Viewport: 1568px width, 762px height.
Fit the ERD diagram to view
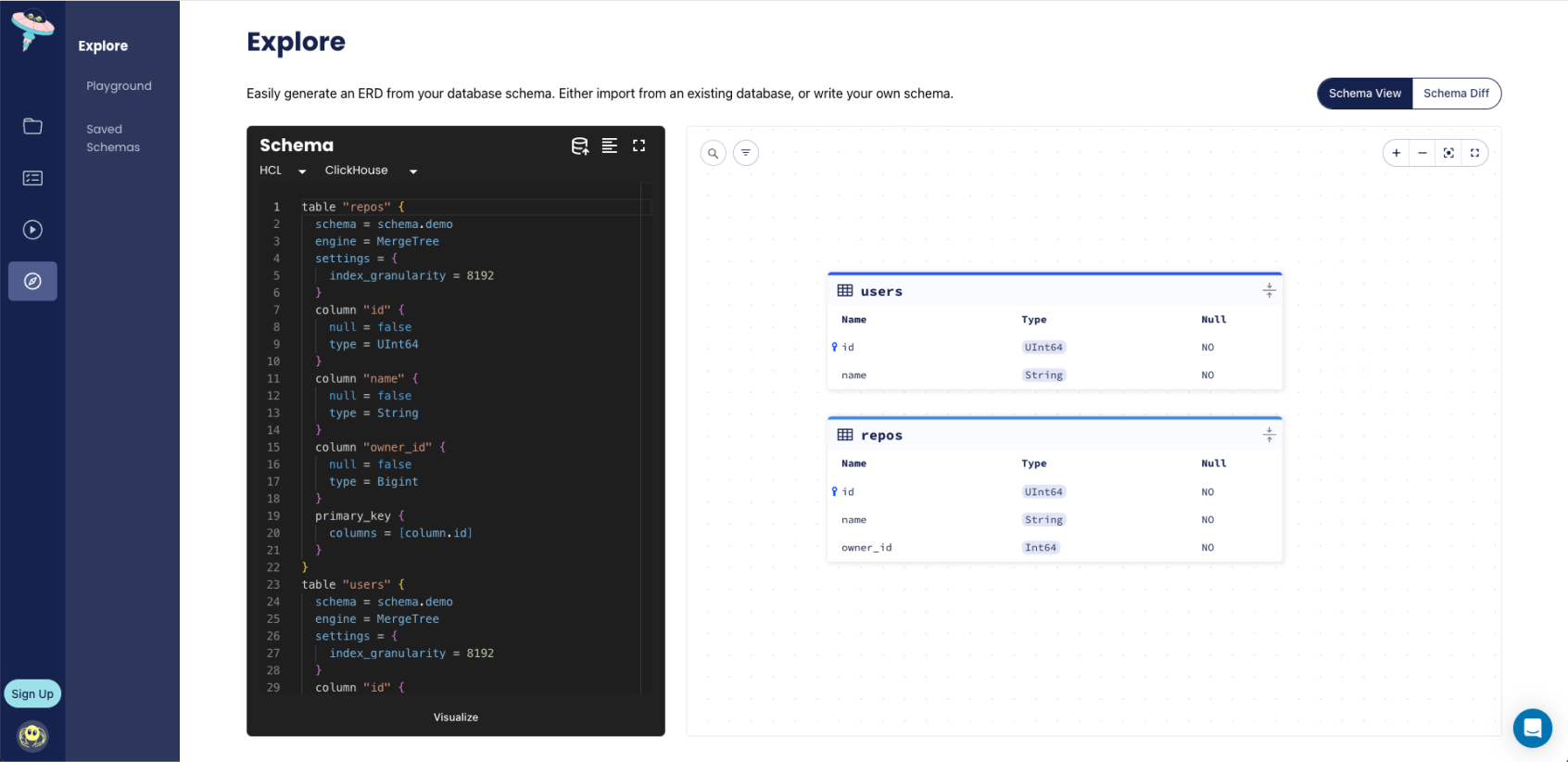(x=1448, y=153)
